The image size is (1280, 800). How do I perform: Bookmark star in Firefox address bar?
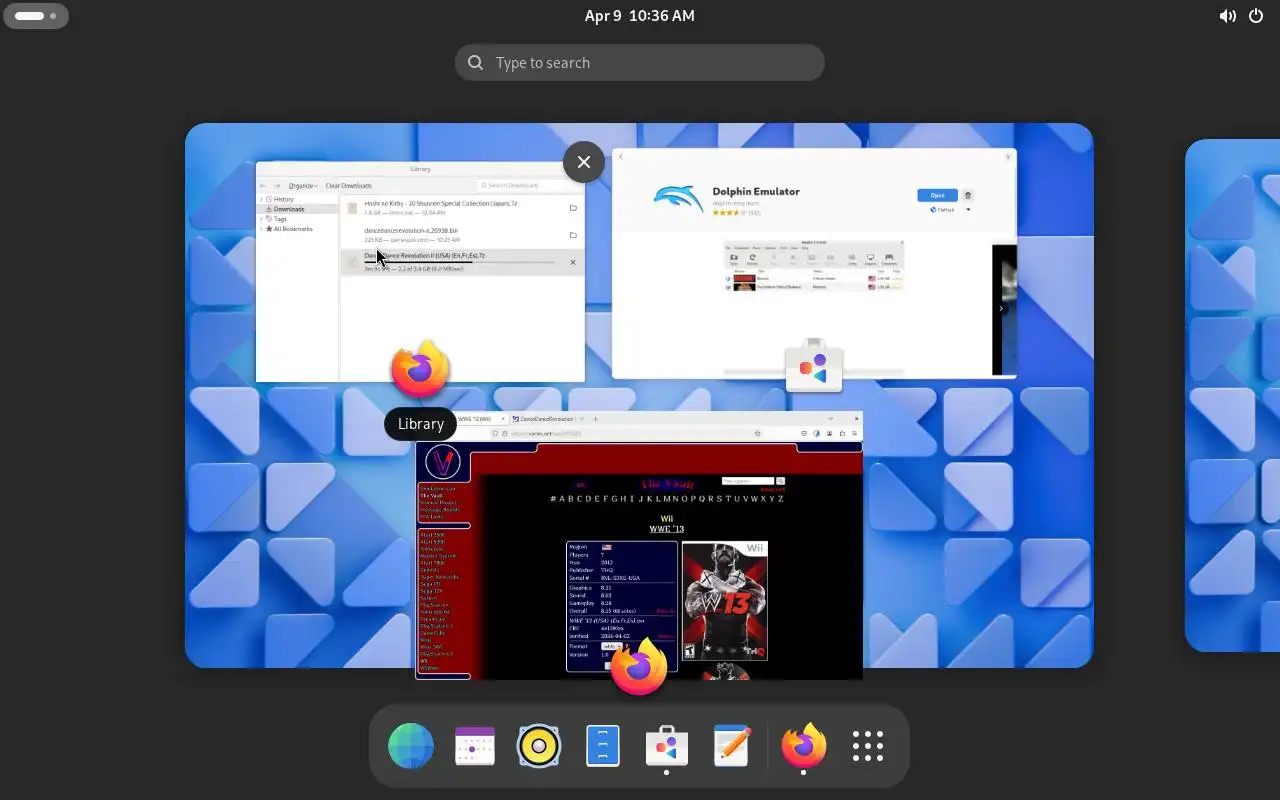(x=758, y=433)
